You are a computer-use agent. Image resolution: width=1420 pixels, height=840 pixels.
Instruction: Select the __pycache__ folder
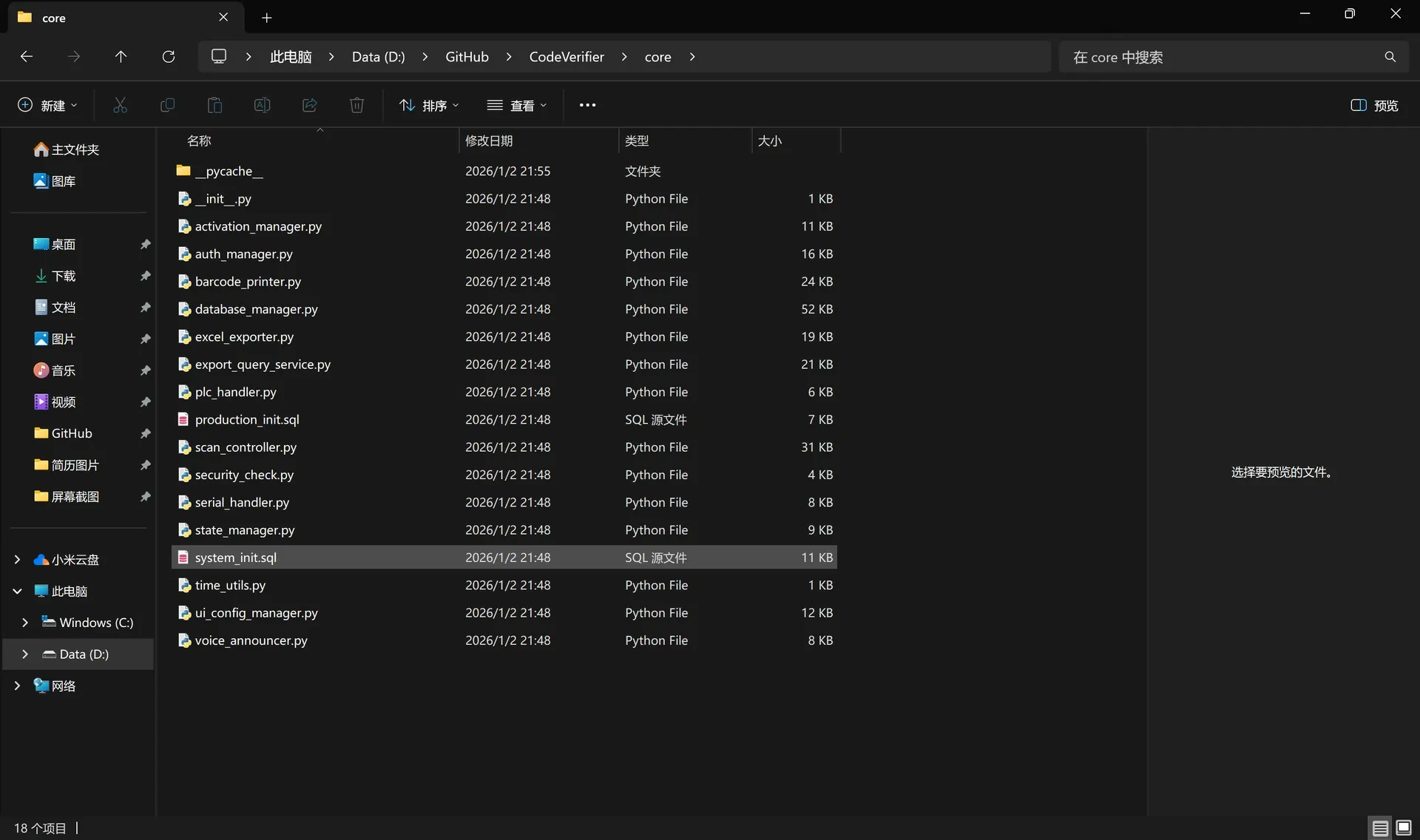tap(504, 171)
